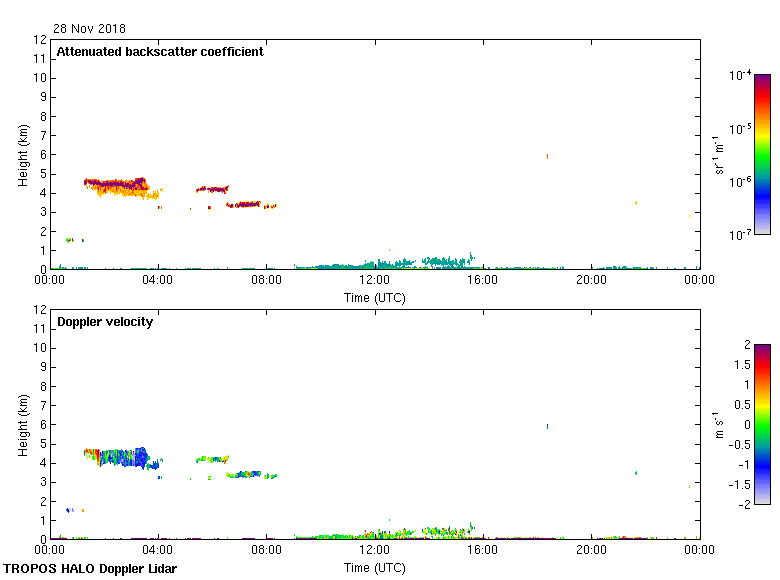Click the "Doppler velocity" plot title
Image resolution: width=780 pixels, height=580 pixels.
[105, 322]
